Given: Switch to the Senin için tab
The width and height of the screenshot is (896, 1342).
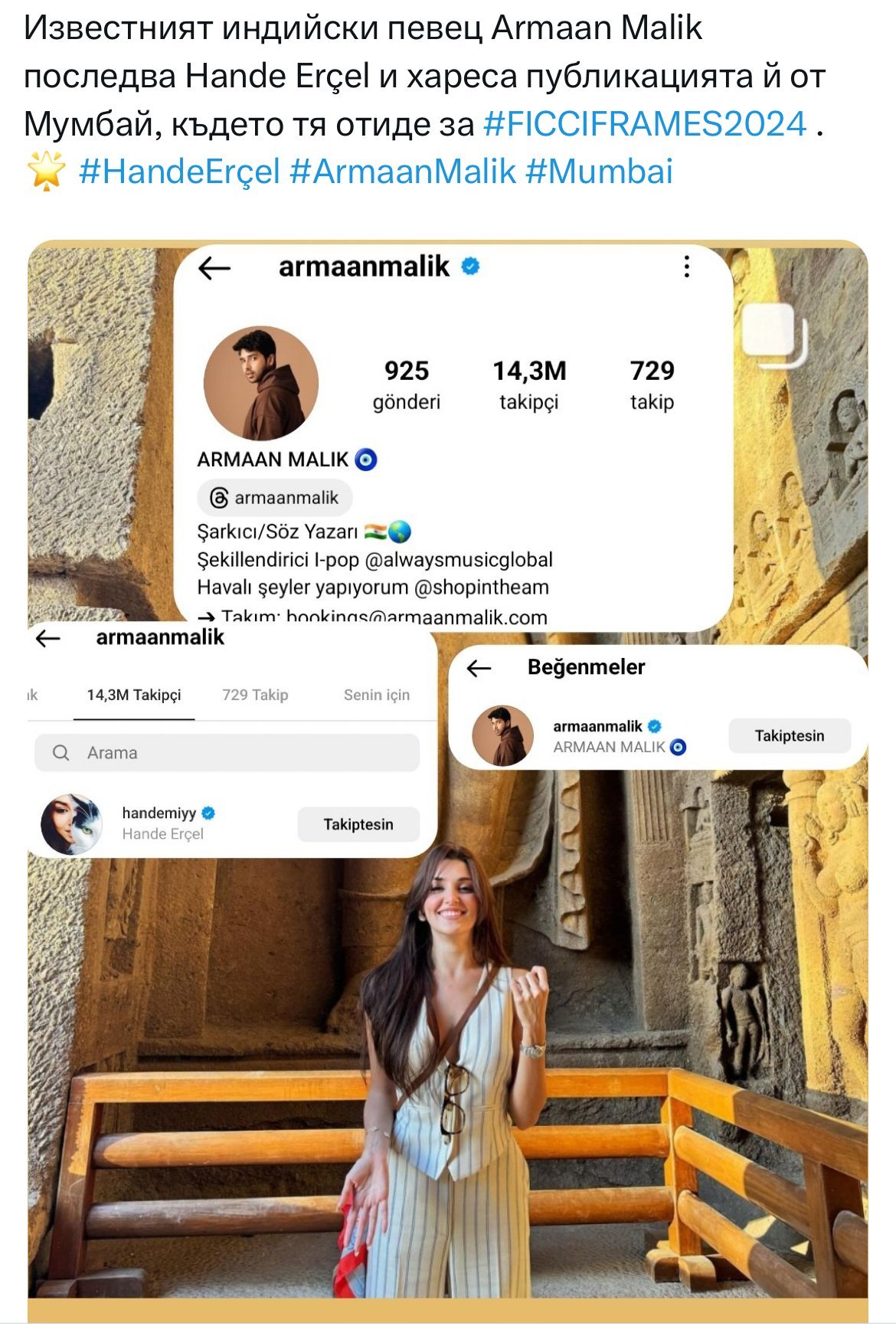Looking at the screenshot, I should [376, 695].
